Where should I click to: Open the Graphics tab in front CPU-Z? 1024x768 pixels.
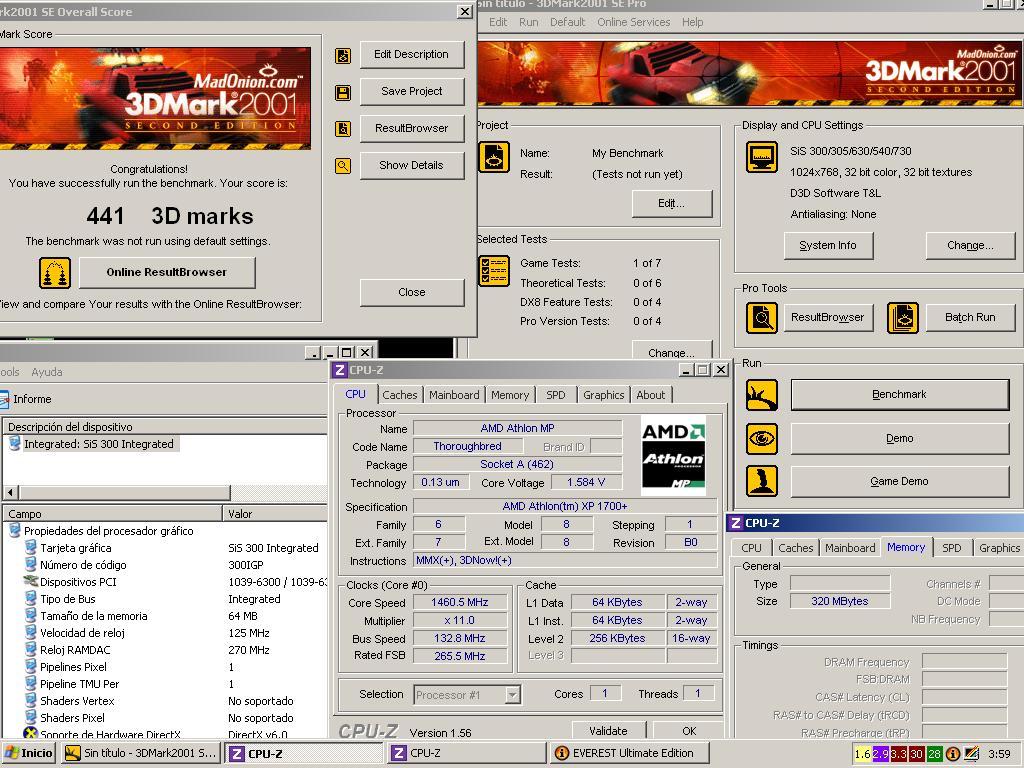coord(603,395)
